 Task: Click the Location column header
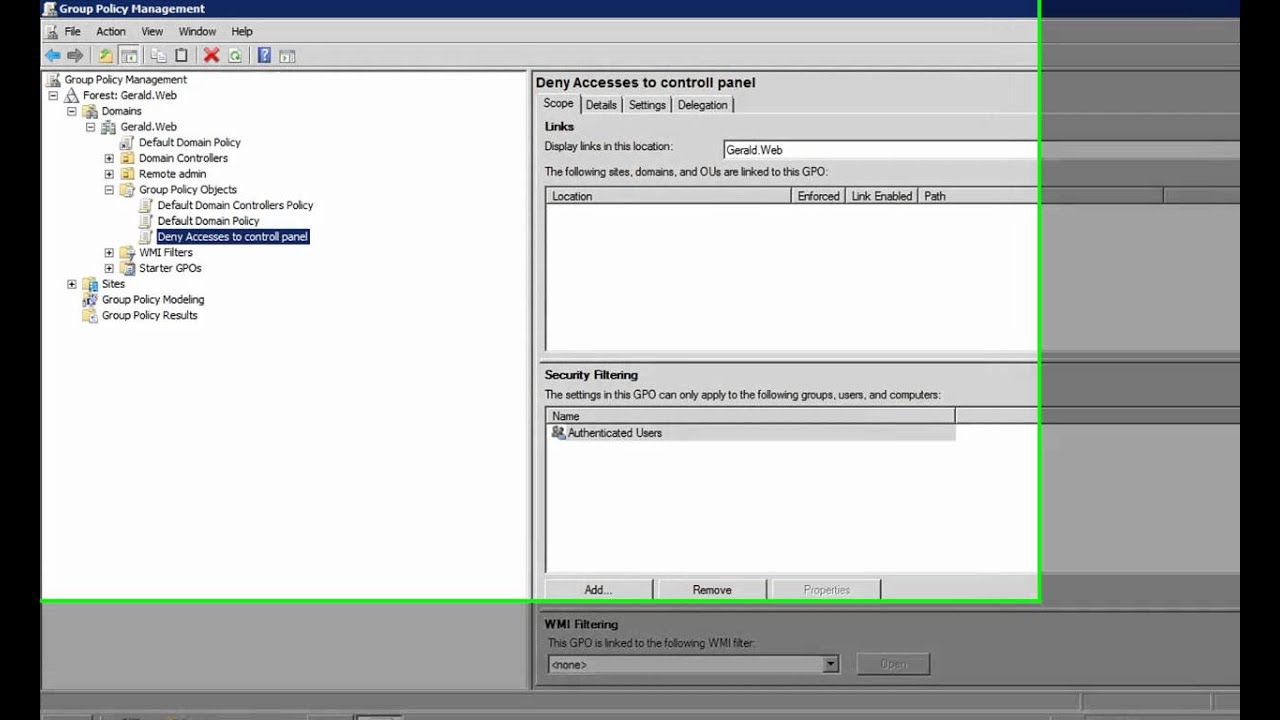coord(669,197)
